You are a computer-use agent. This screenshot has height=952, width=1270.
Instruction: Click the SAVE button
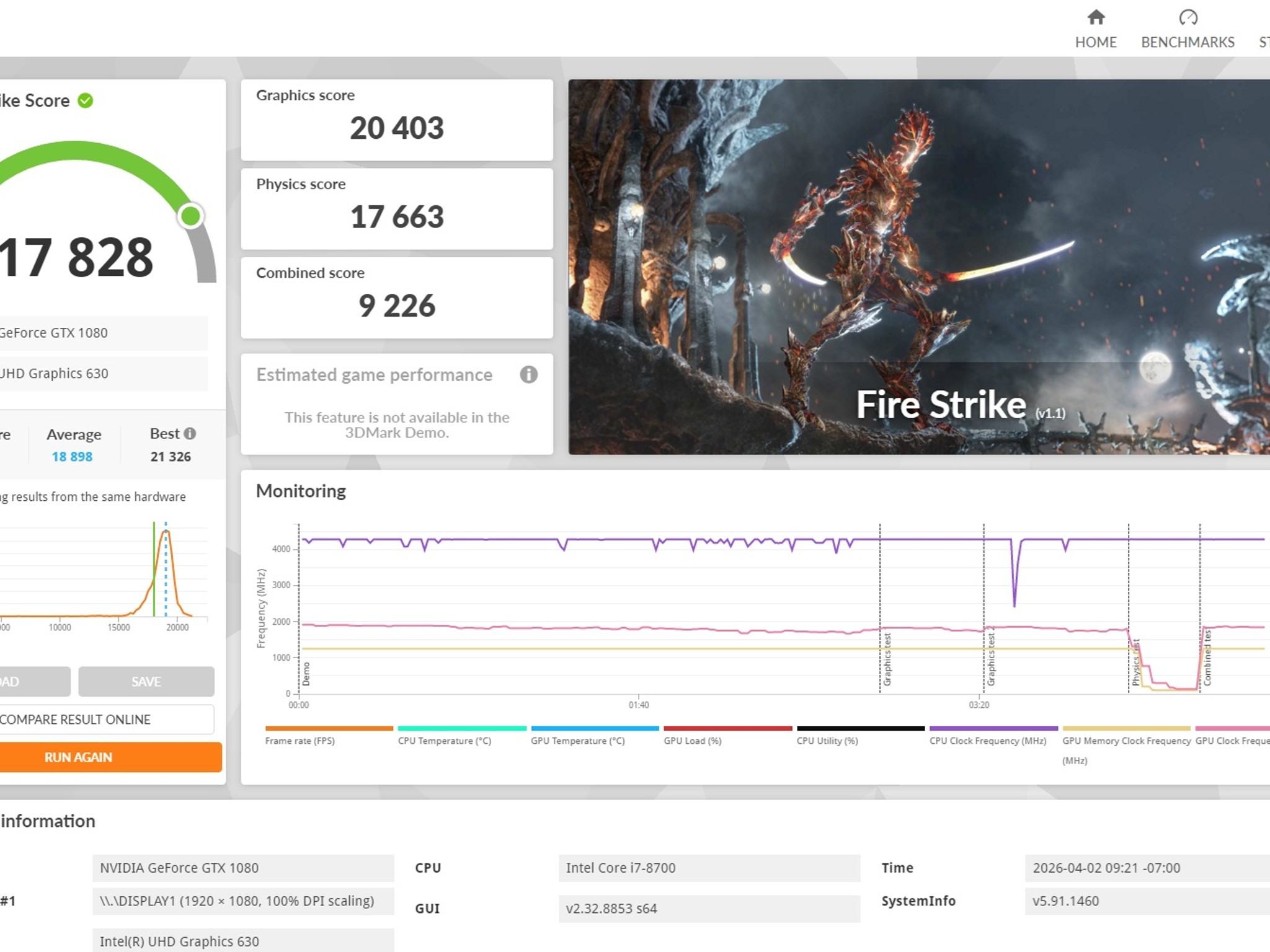(x=146, y=681)
